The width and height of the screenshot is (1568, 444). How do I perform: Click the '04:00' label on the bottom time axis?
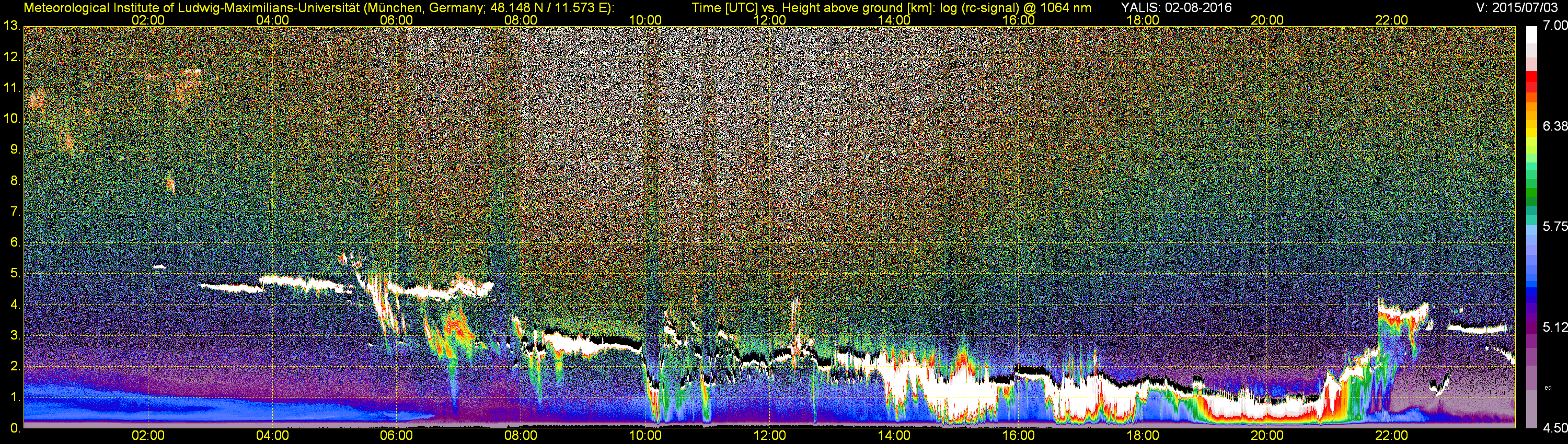click(x=272, y=436)
